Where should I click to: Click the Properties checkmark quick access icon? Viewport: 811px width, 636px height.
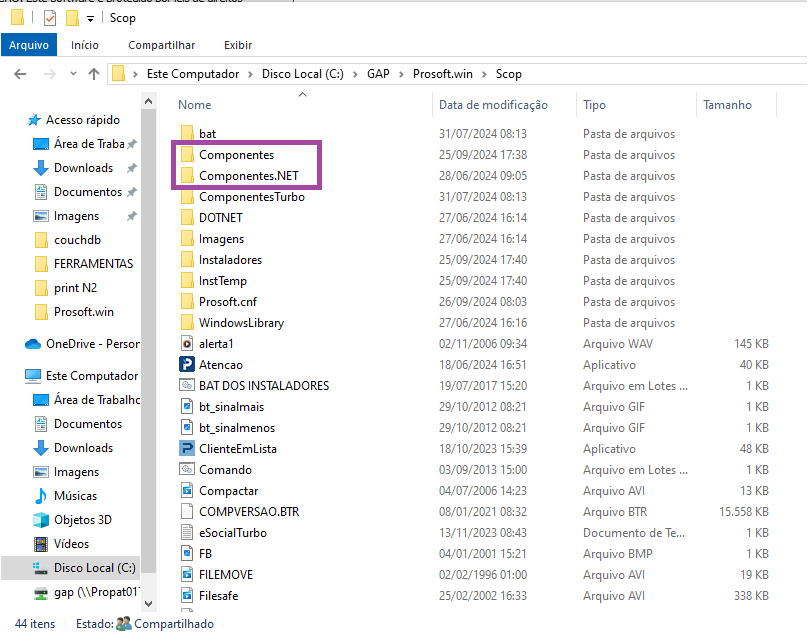coord(50,18)
